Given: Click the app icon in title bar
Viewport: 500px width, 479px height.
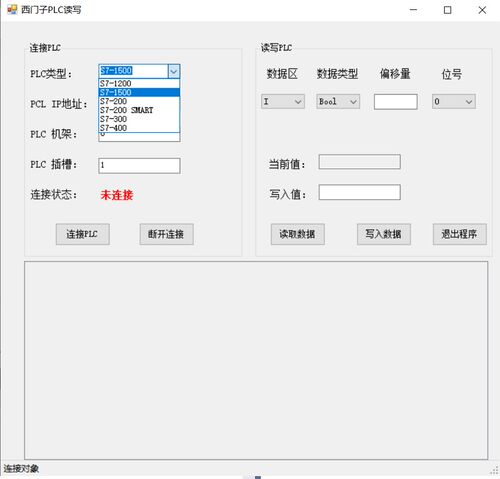Looking at the screenshot, I should [x=12, y=10].
